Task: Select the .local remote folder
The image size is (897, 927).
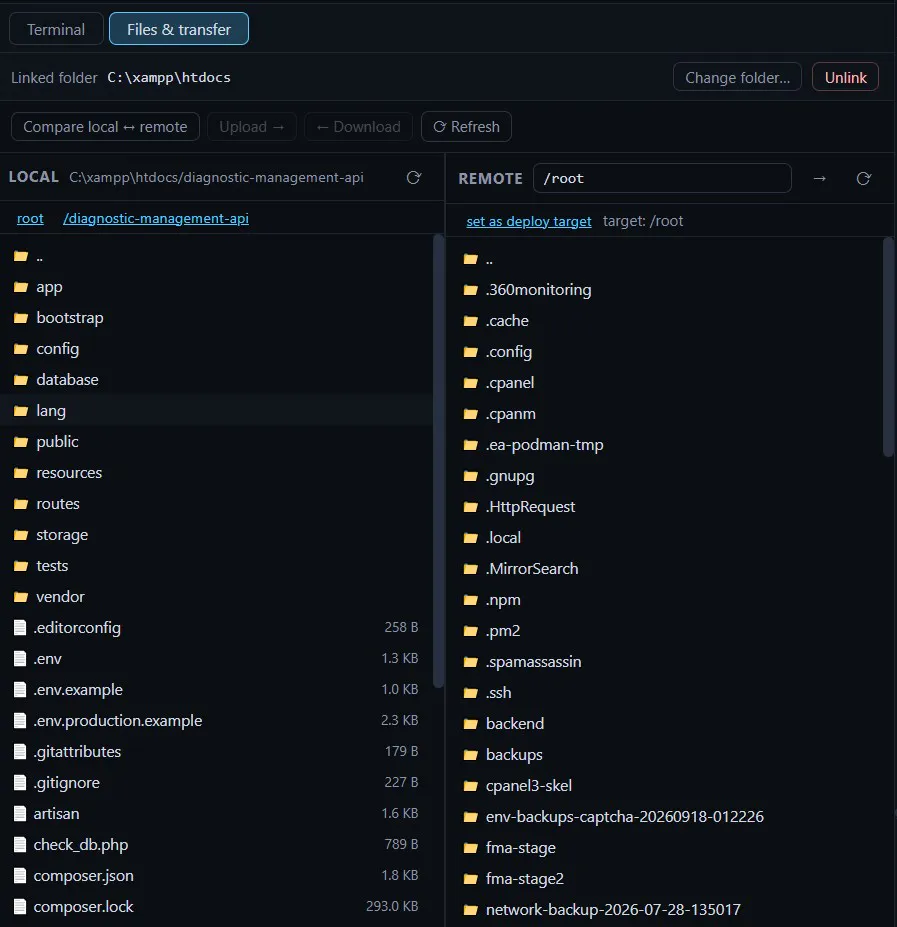Action: pyautogui.click(x=665, y=538)
